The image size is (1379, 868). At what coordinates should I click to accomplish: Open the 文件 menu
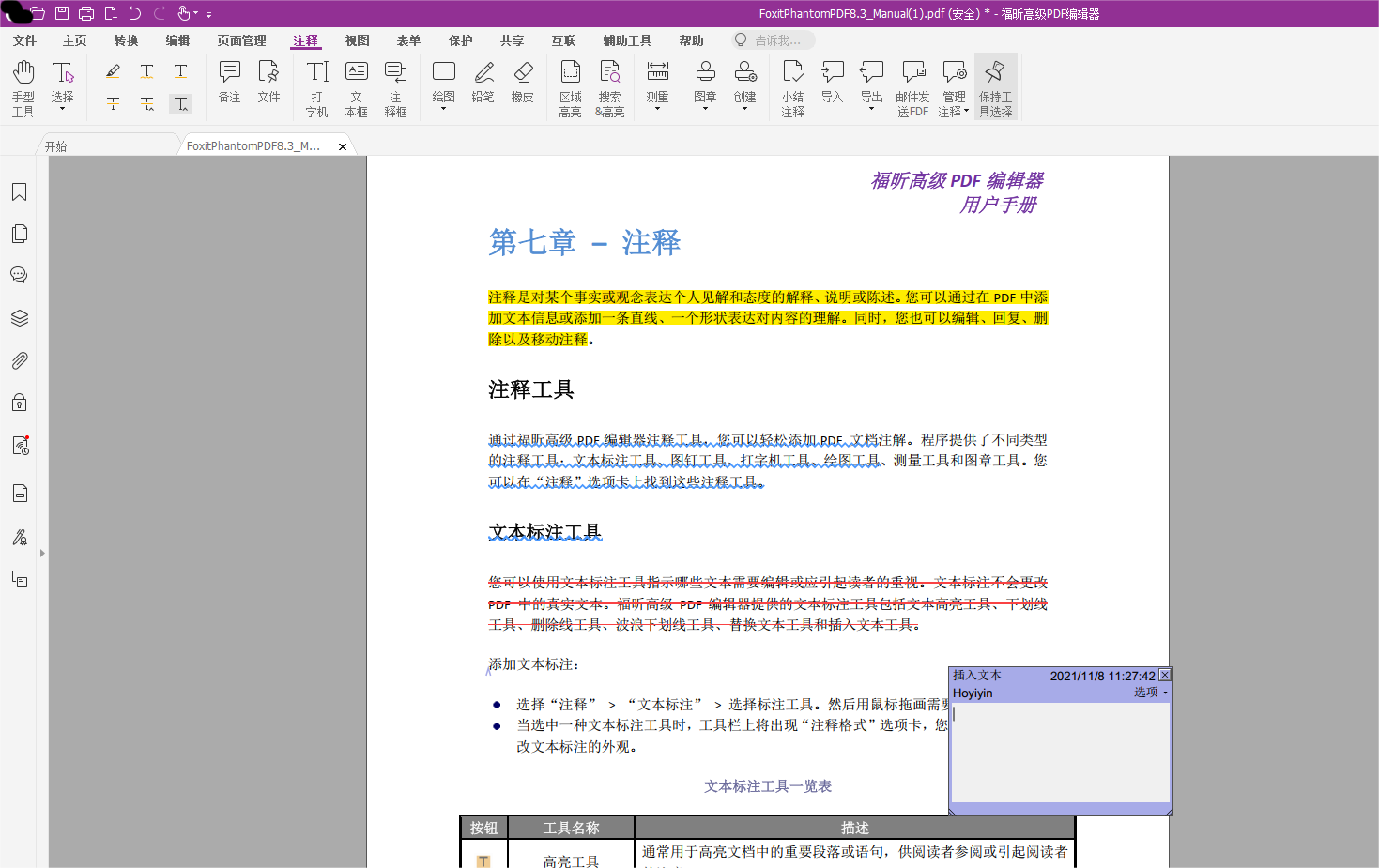pyautogui.click(x=24, y=40)
